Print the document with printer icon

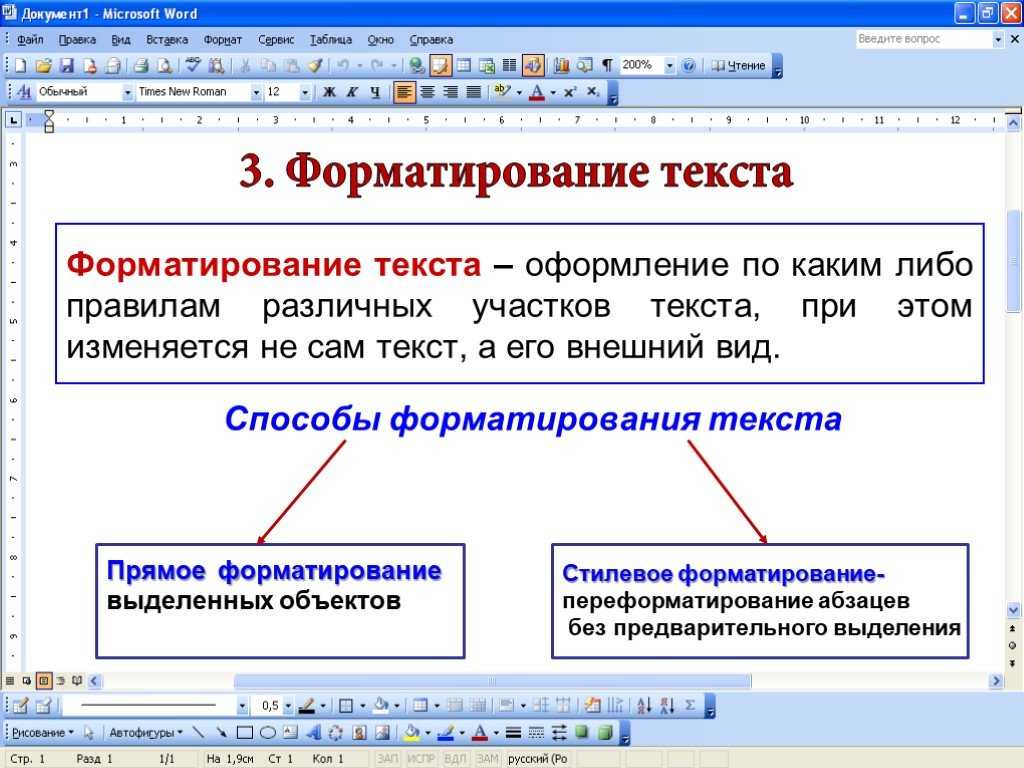140,65
